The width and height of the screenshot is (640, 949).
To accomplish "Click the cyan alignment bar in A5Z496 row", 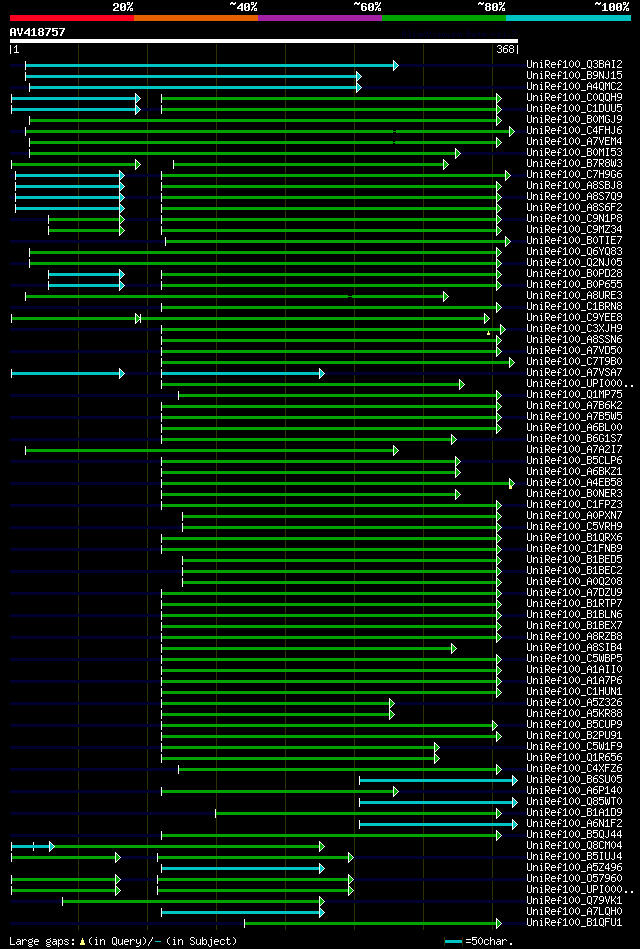I will point(243,869).
